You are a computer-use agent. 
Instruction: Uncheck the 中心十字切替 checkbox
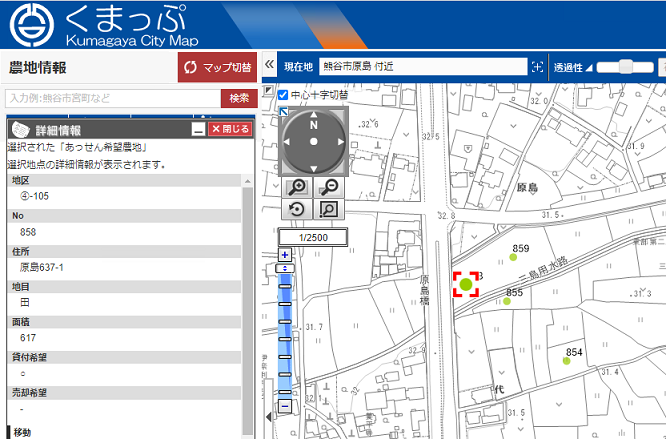[283, 95]
